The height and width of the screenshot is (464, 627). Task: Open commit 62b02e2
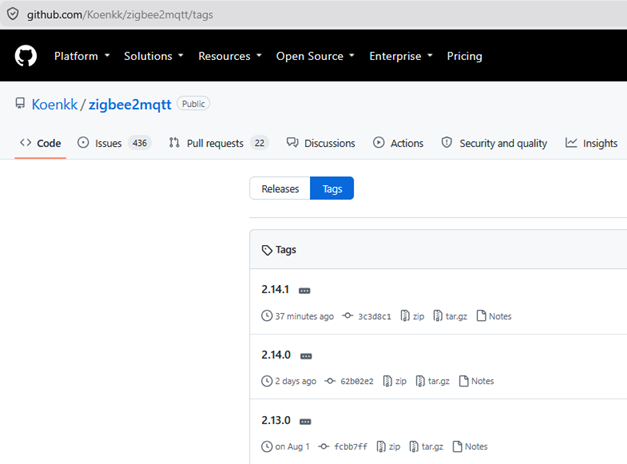[349, 381]
